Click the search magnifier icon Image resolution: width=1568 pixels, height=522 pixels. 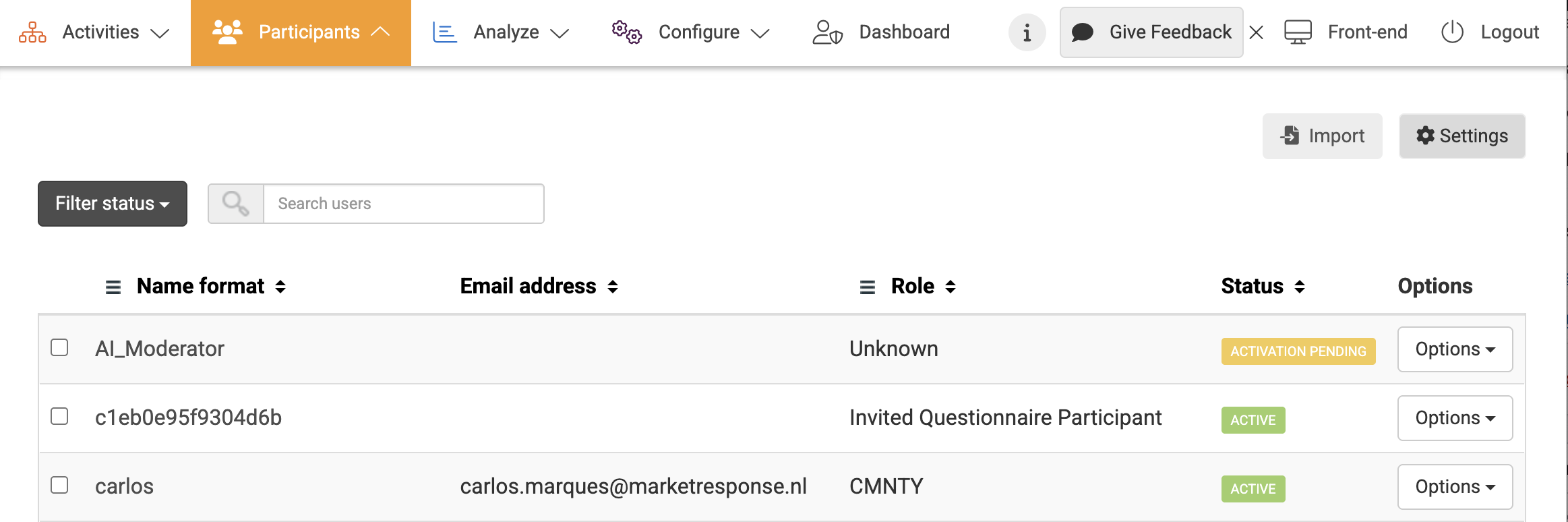(x=235, y=204)
